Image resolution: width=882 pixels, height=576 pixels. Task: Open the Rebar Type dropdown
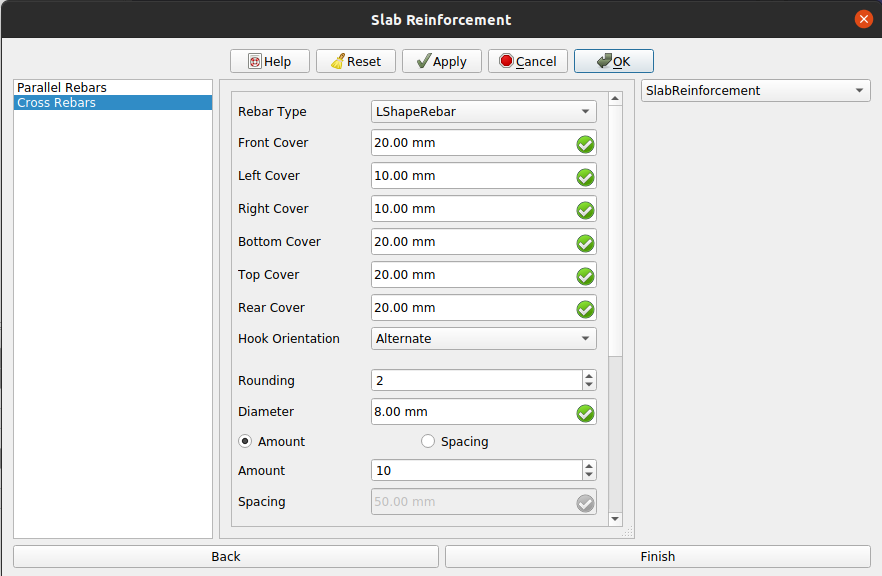(x=483, y=111)
